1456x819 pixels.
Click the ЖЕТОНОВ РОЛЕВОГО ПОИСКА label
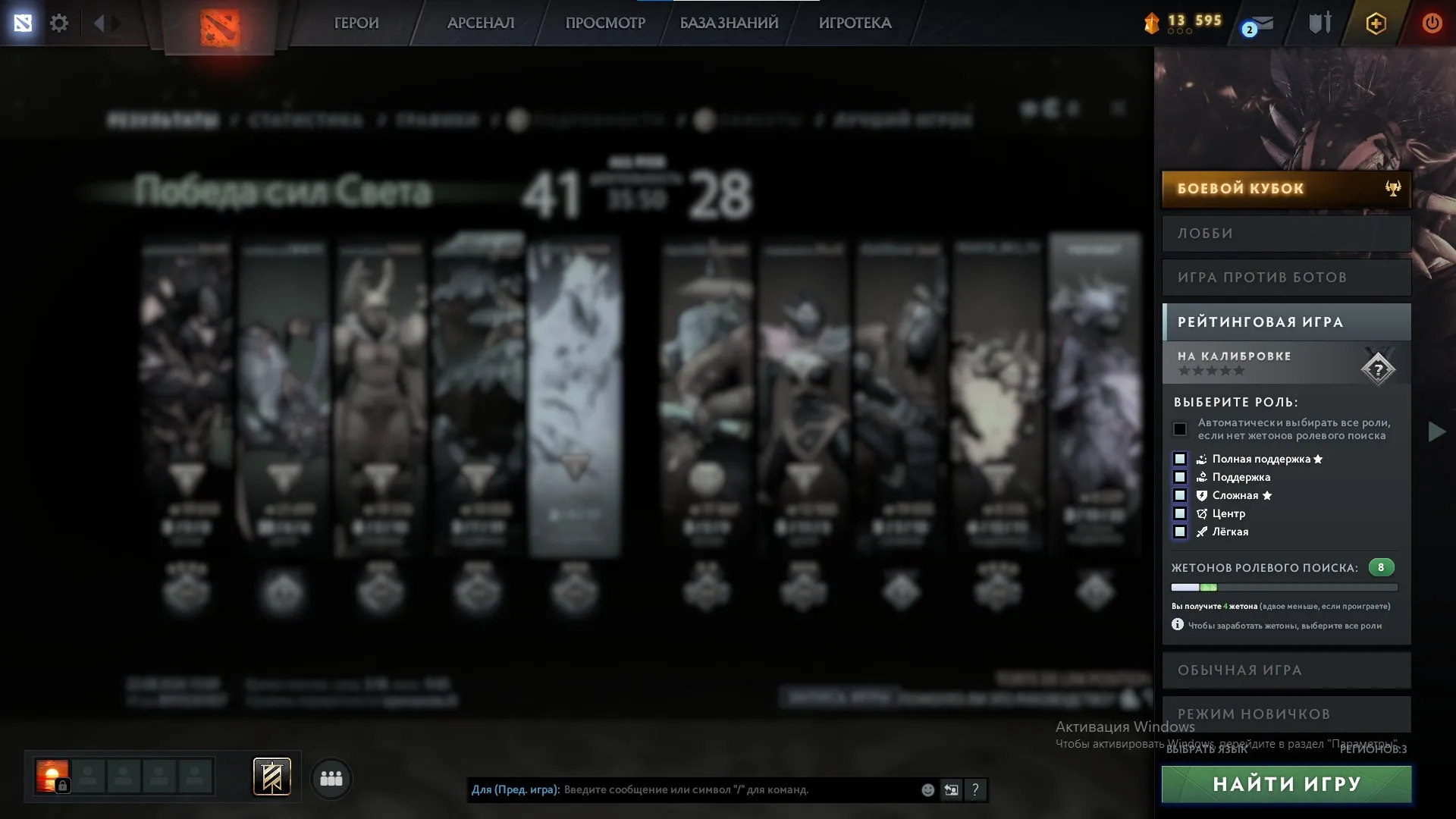point(1264,567)
